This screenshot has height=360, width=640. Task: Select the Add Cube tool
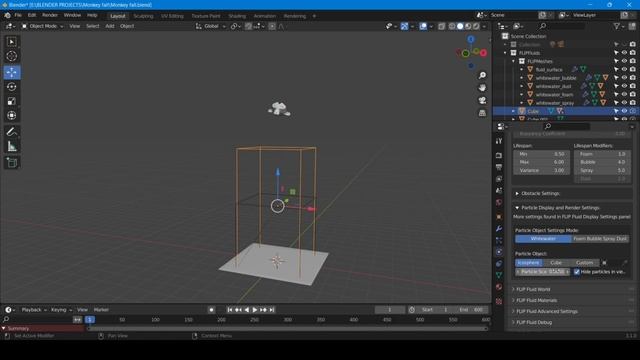[x=12, y=162]
